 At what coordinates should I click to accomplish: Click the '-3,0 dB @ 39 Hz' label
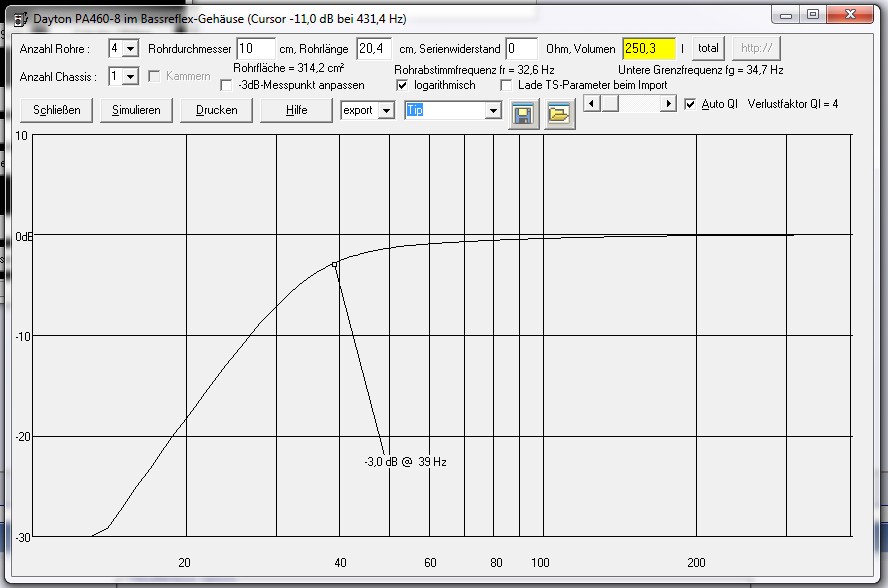coord(405,462)
